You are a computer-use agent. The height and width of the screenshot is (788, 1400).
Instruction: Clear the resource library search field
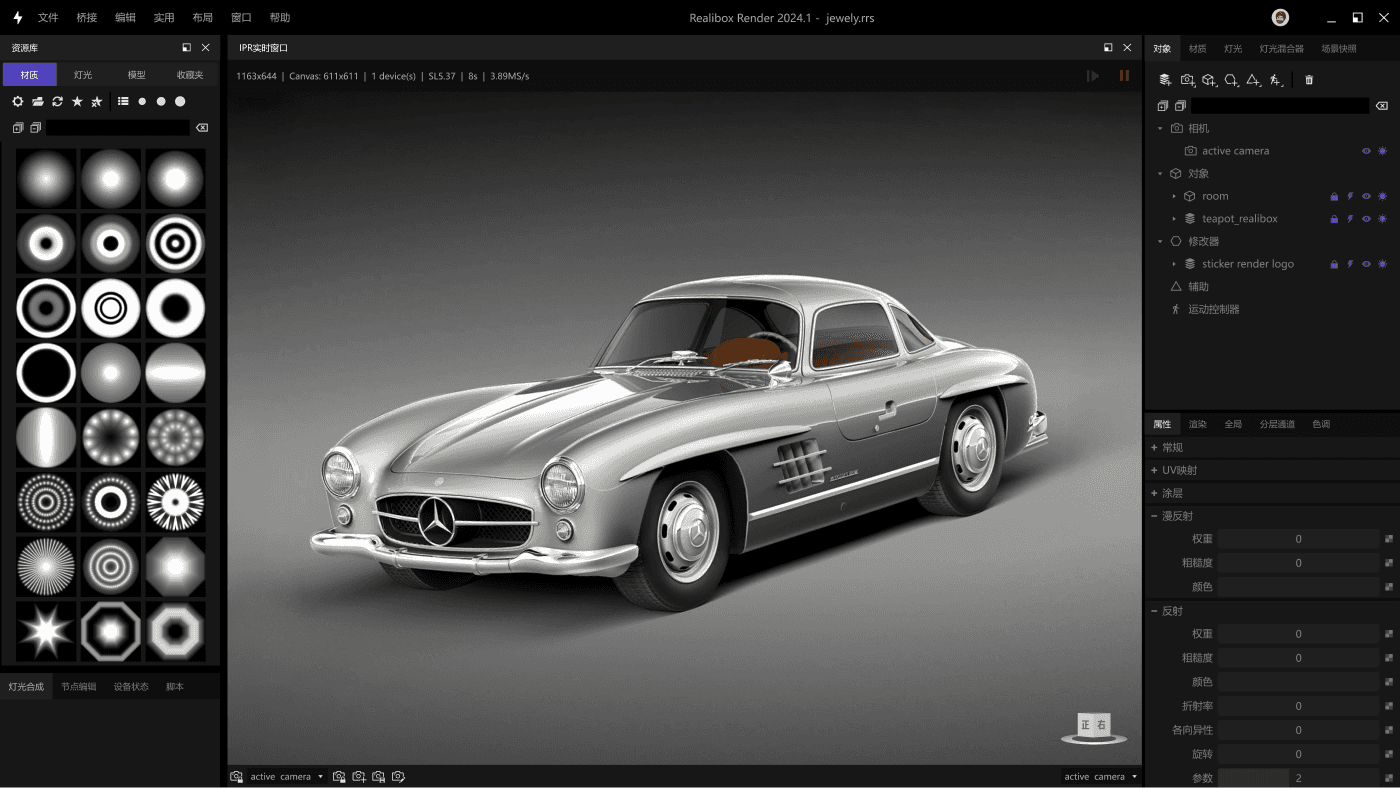[202, 128]
